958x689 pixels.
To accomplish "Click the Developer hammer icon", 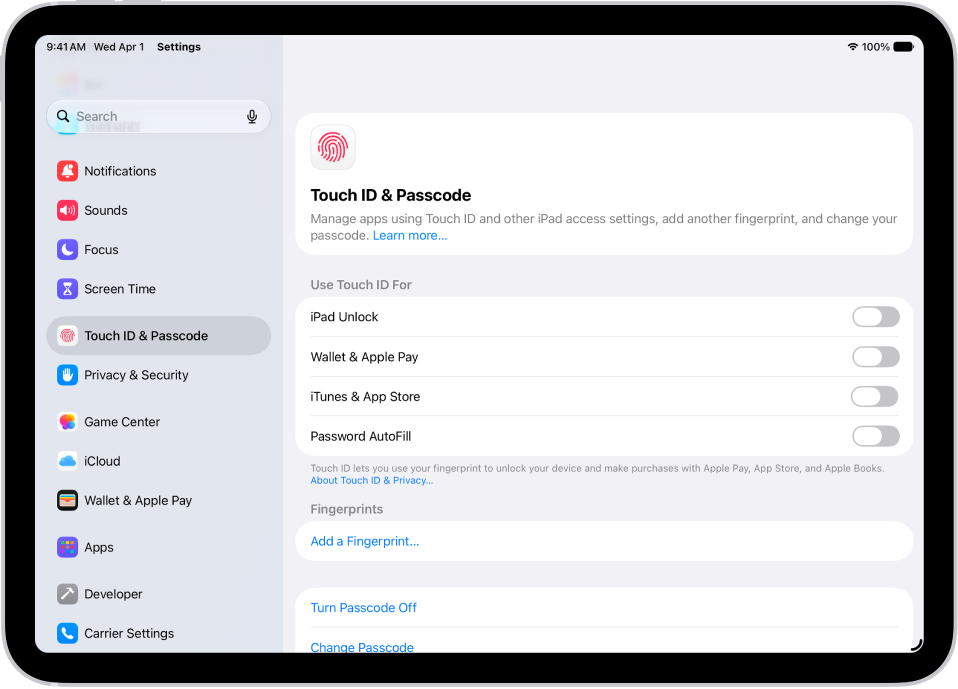I will [67, 594].
